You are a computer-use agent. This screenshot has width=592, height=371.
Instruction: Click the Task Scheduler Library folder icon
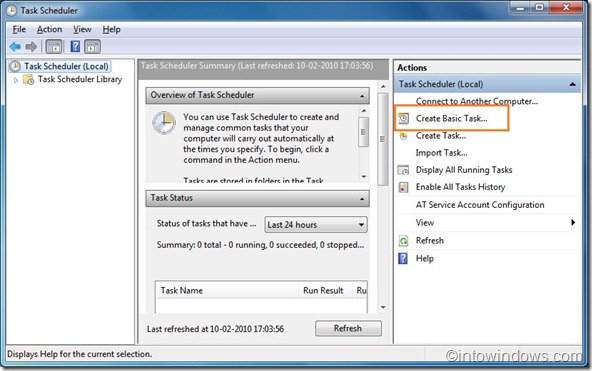click(x=28, y=80)
